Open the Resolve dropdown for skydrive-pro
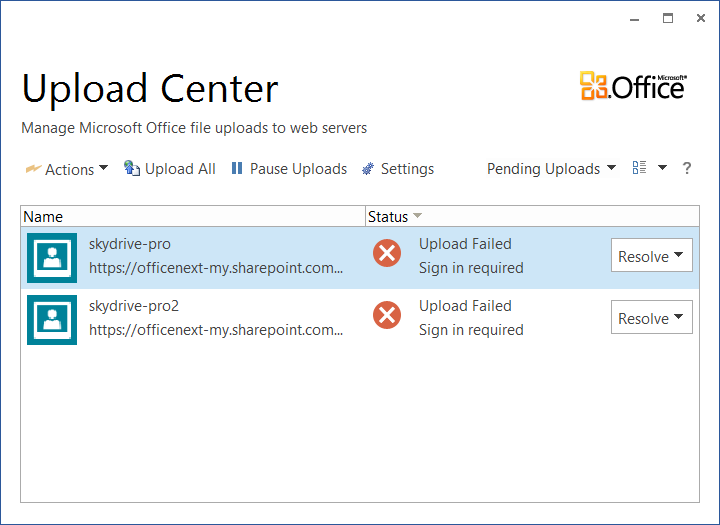720x525 pixels. 652,255
